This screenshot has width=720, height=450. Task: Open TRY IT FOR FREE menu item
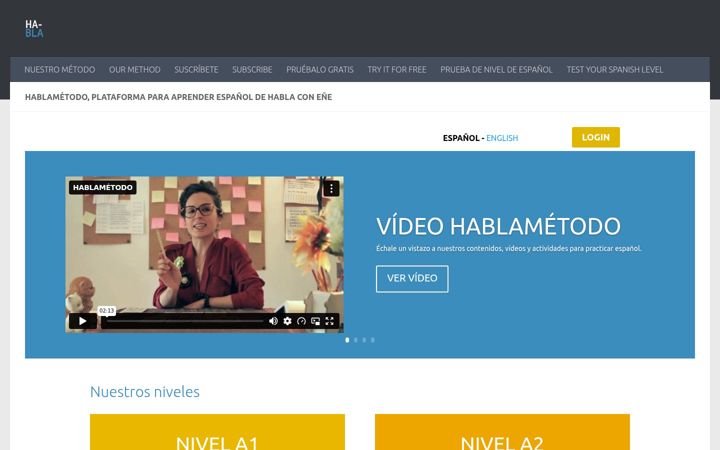point(397,69)
